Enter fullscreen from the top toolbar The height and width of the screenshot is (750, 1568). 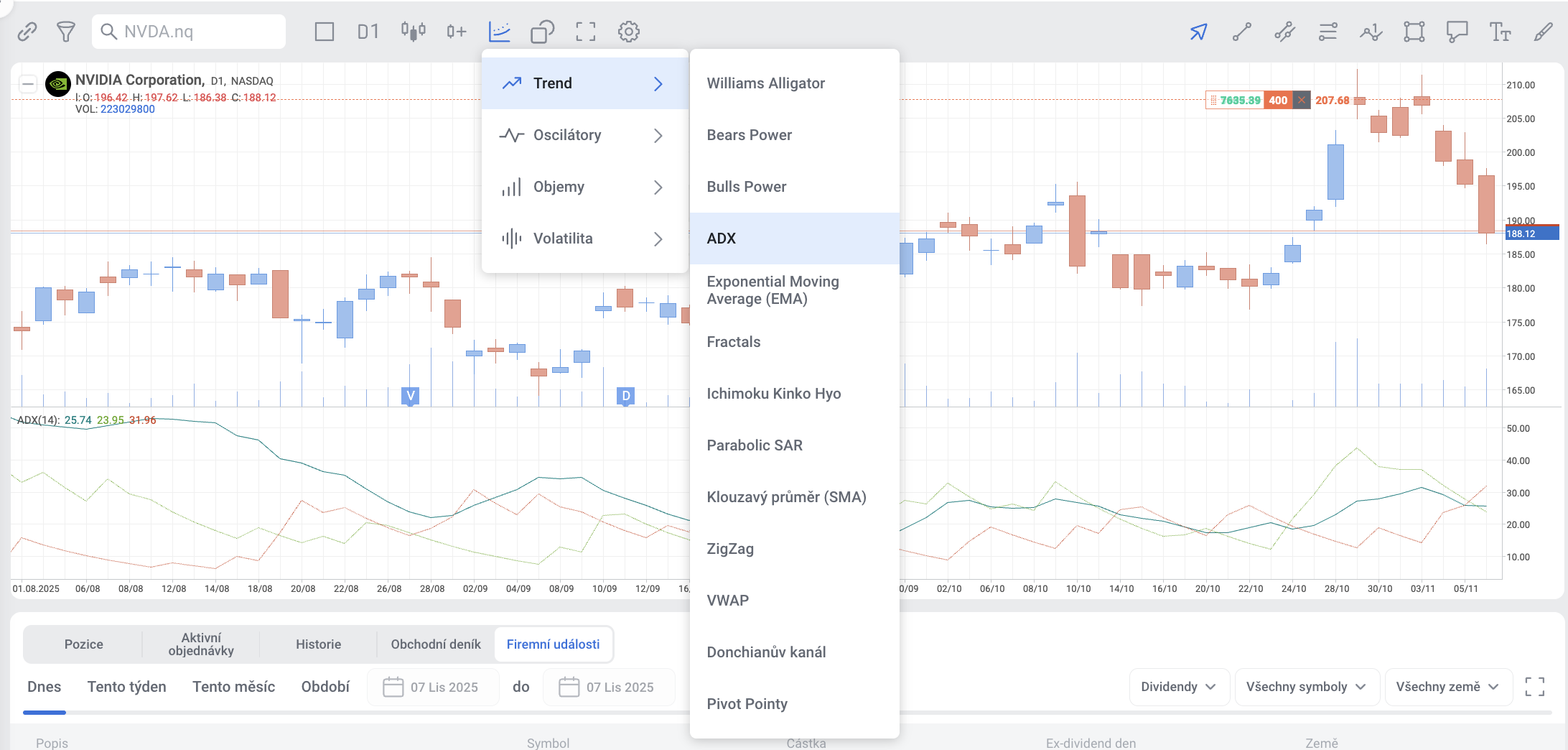[586, 32]
